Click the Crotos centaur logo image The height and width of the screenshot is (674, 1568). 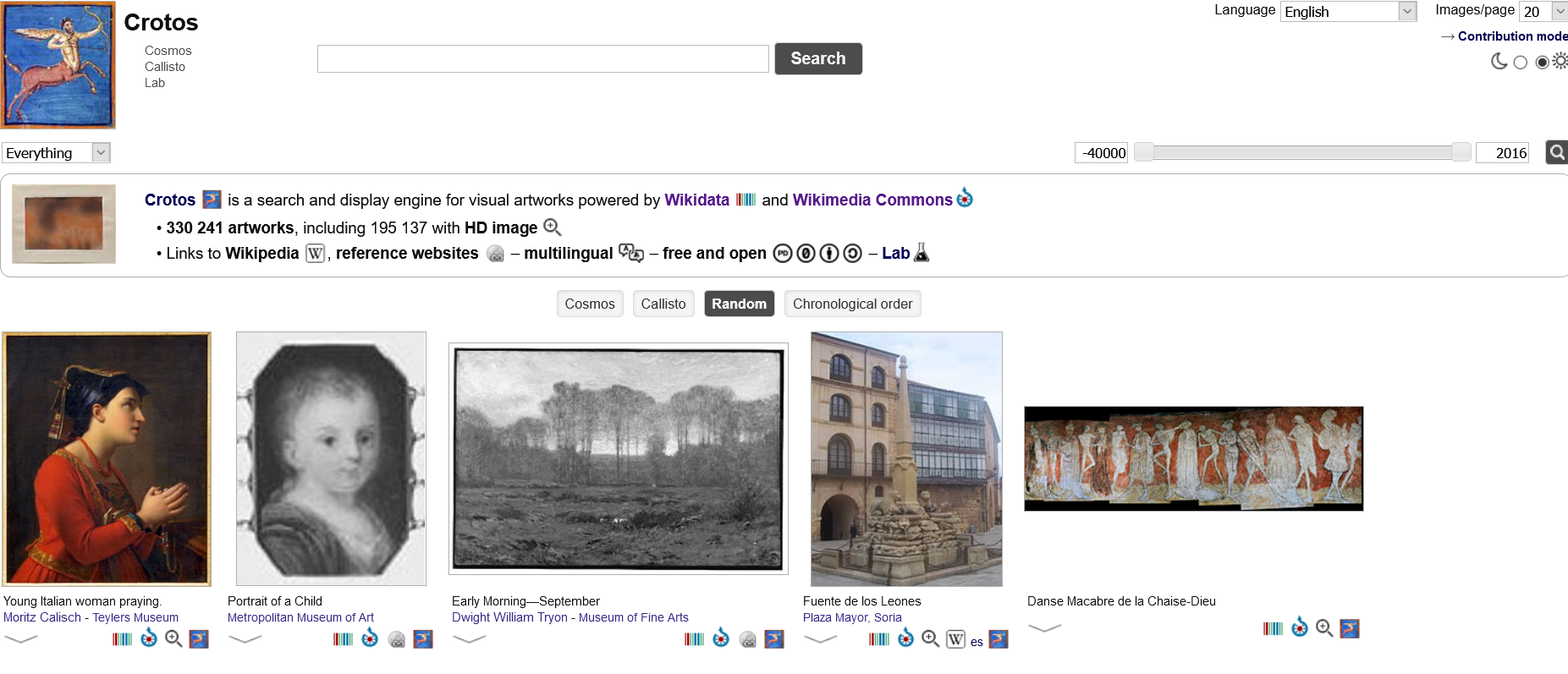pos(58,65)
